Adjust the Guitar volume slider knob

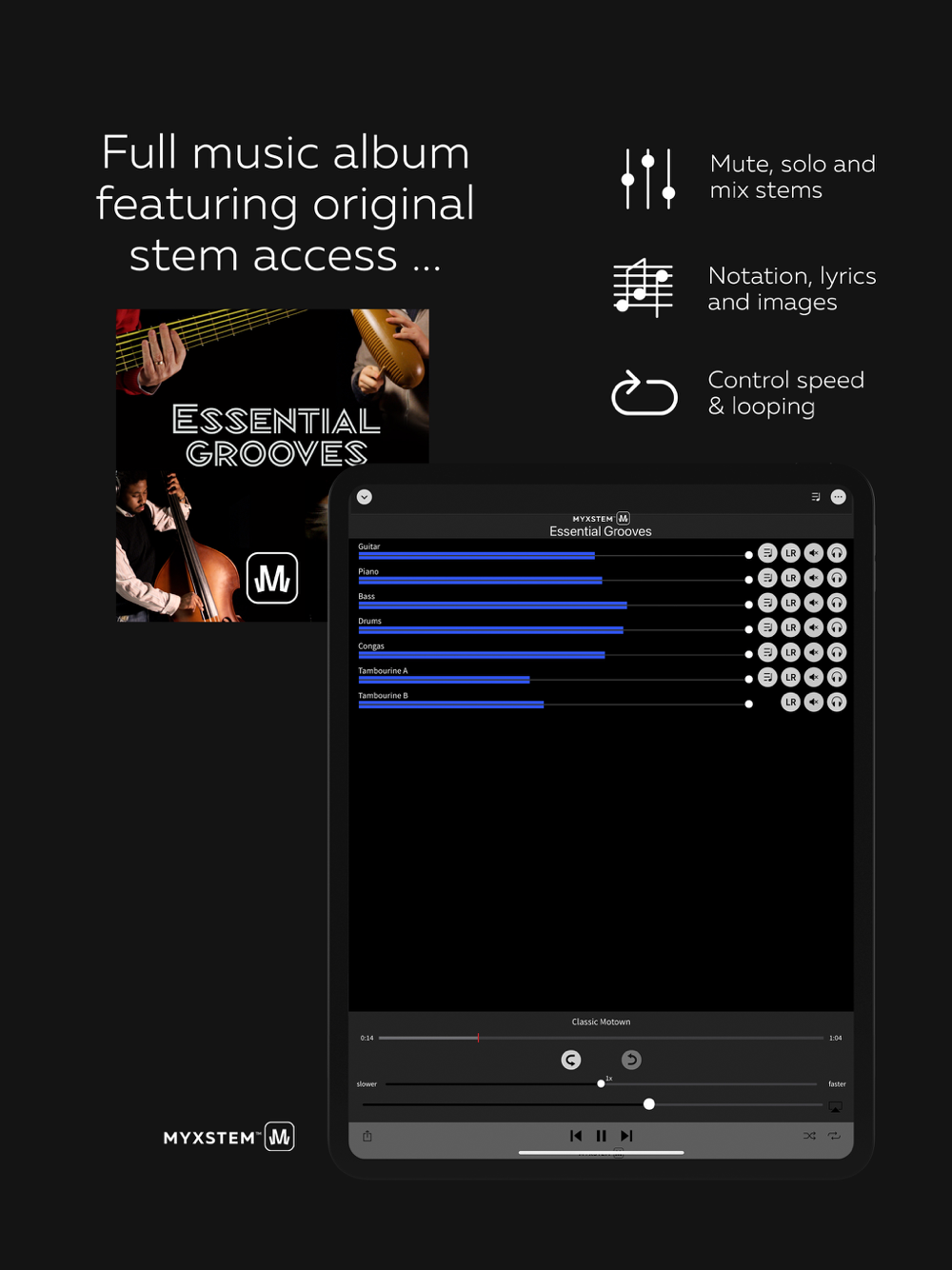point(749,555)
